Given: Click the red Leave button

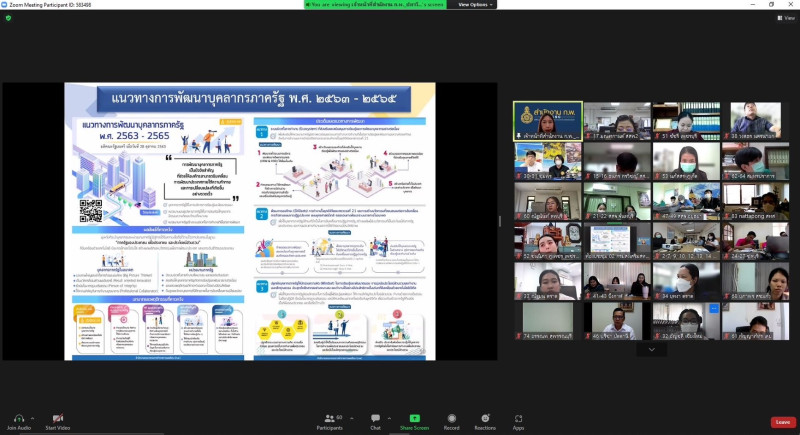Looking at the screenshot, I should click(x=783, y=422).
